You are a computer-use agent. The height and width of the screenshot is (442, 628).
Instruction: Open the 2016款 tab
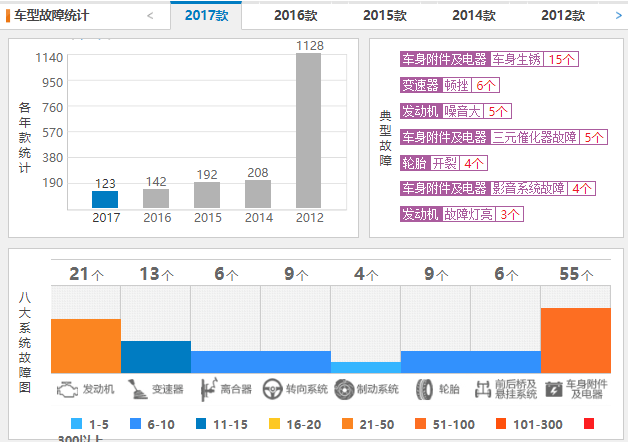pyautogui.click(x=296, y=16)
